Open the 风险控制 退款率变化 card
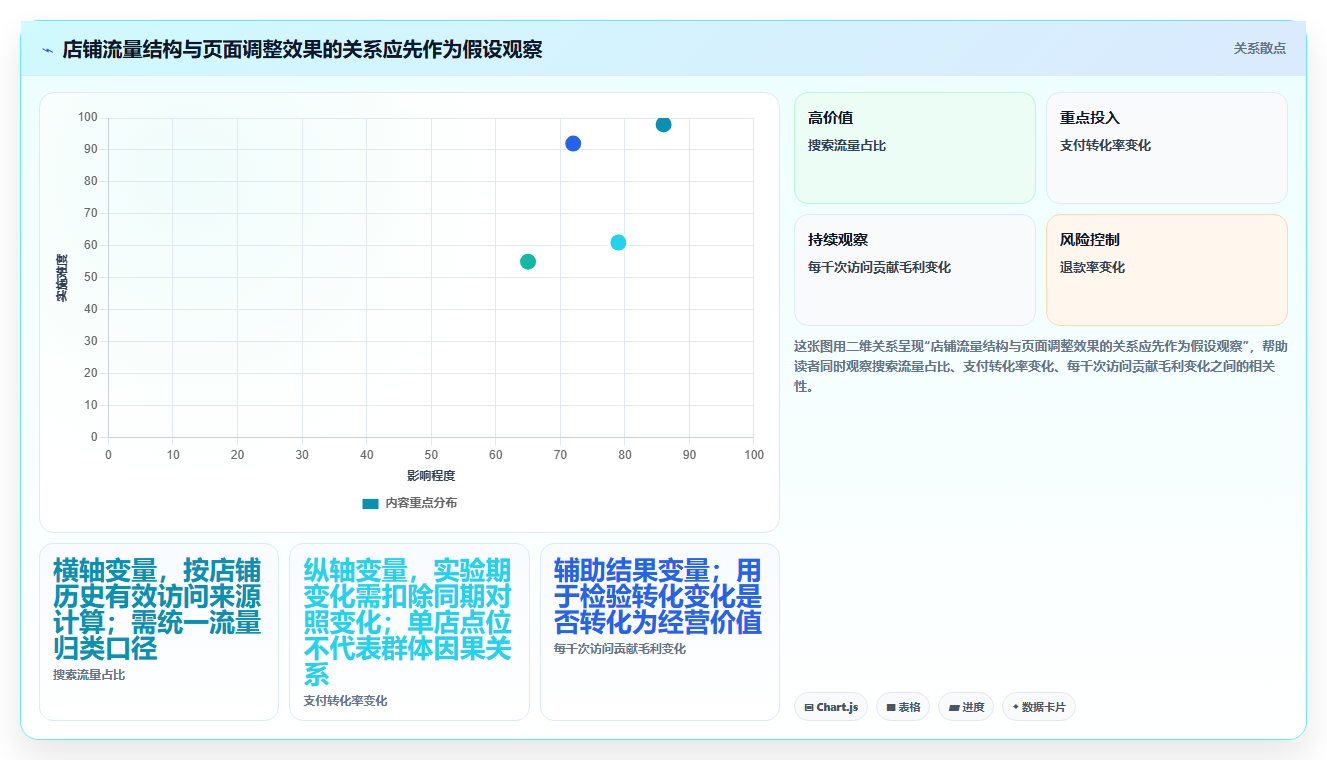 (x=1166, y=270)
